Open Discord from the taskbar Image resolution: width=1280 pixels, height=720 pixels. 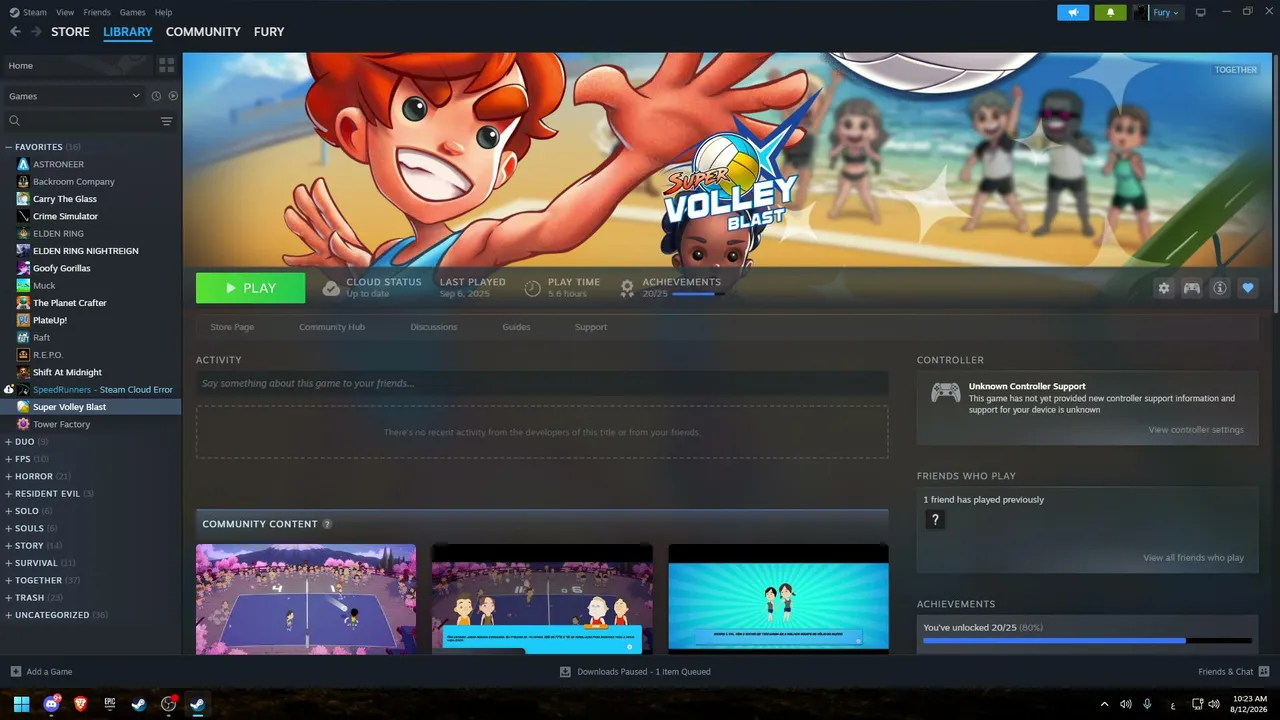(x=51, y=704)
